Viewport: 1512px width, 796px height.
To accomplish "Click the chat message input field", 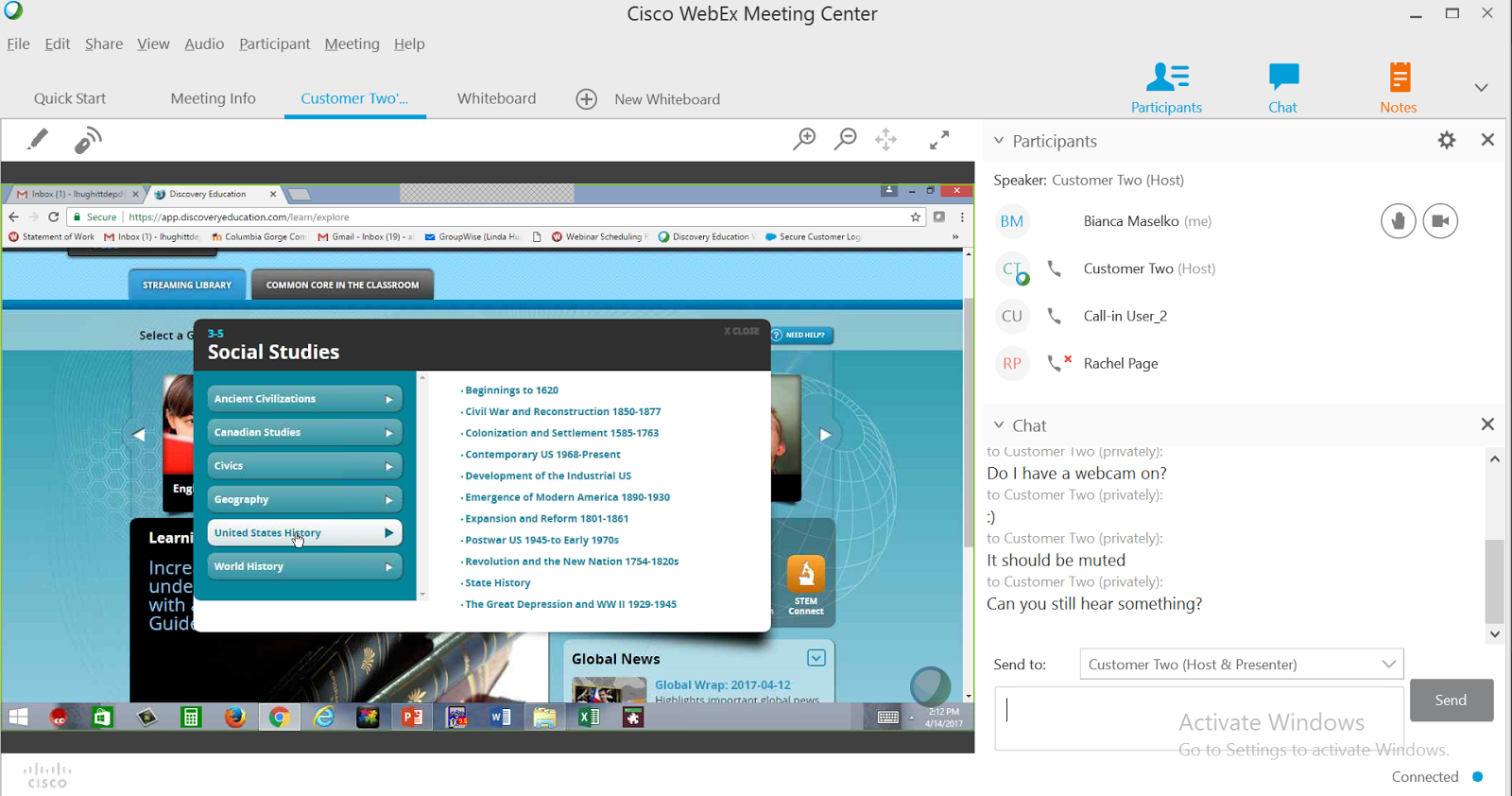I will point(1199,719).
